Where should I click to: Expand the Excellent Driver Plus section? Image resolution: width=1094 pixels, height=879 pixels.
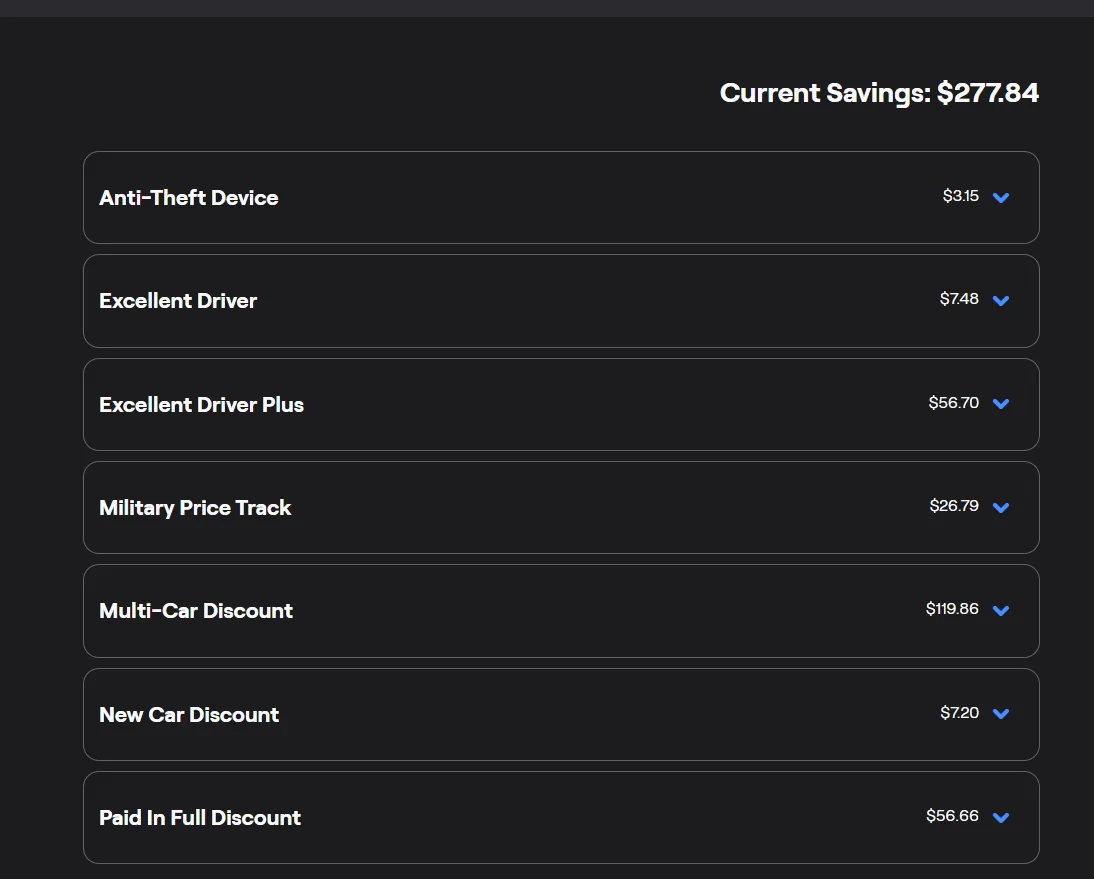click(1001, 404)
